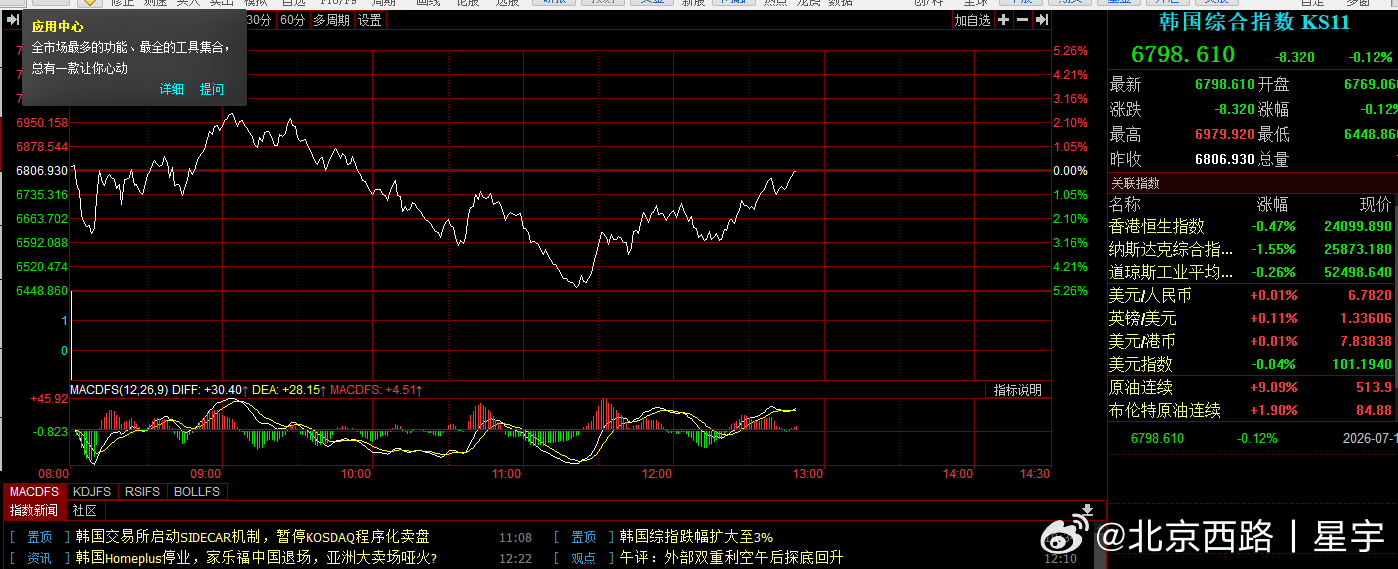Open 午评 article on 外部双重利空
This screenshot has height=569, width=1398.
732,558
